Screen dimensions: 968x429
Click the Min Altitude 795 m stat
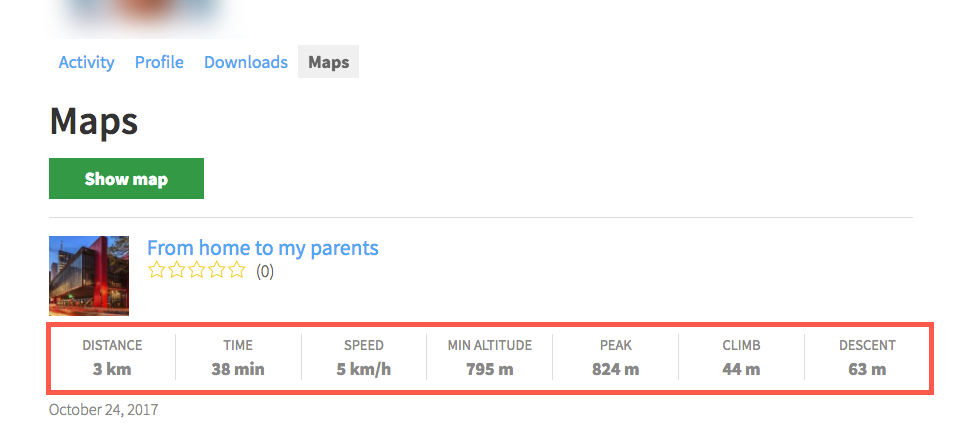[x=490, y=357]
